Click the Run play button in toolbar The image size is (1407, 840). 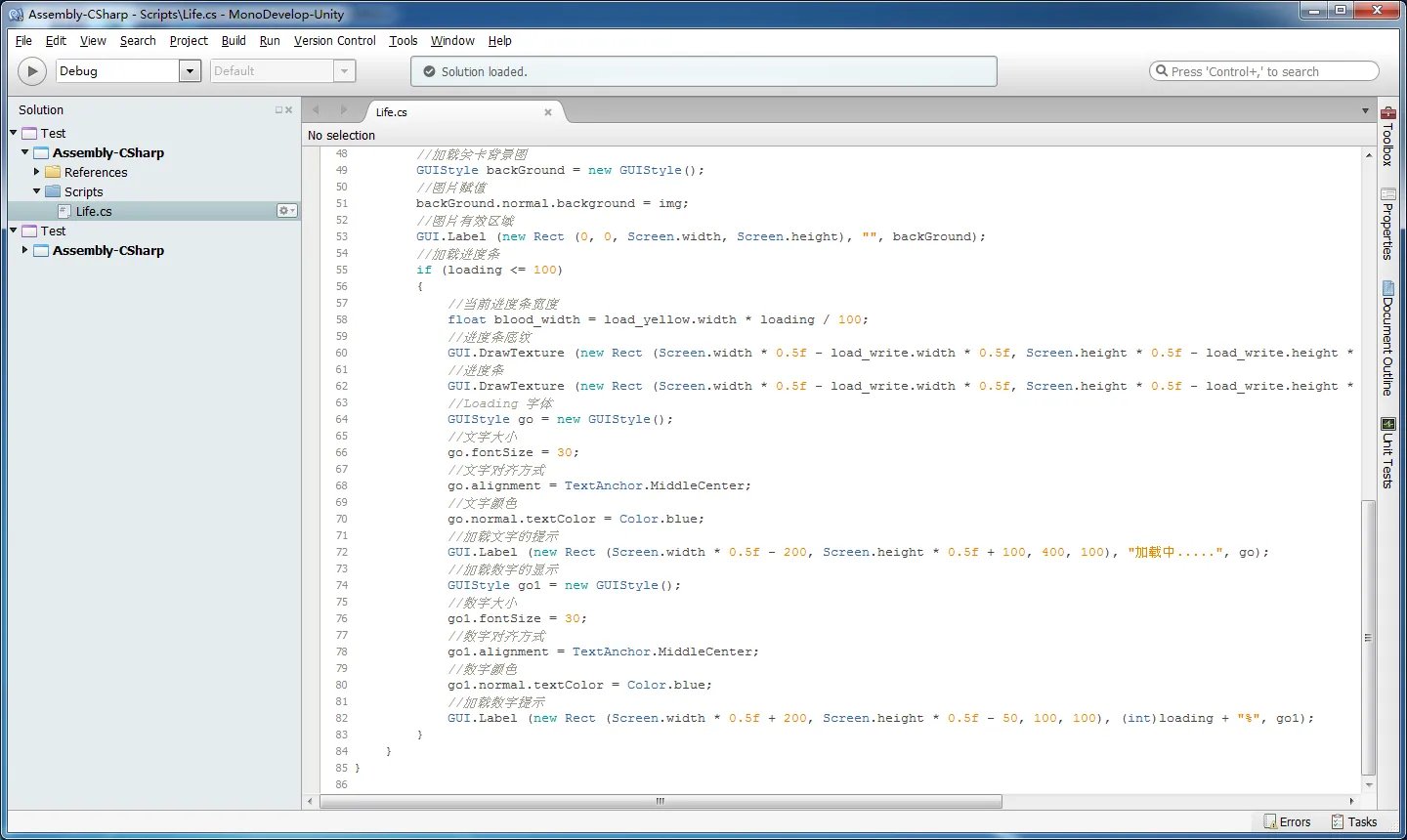point(32,71)
